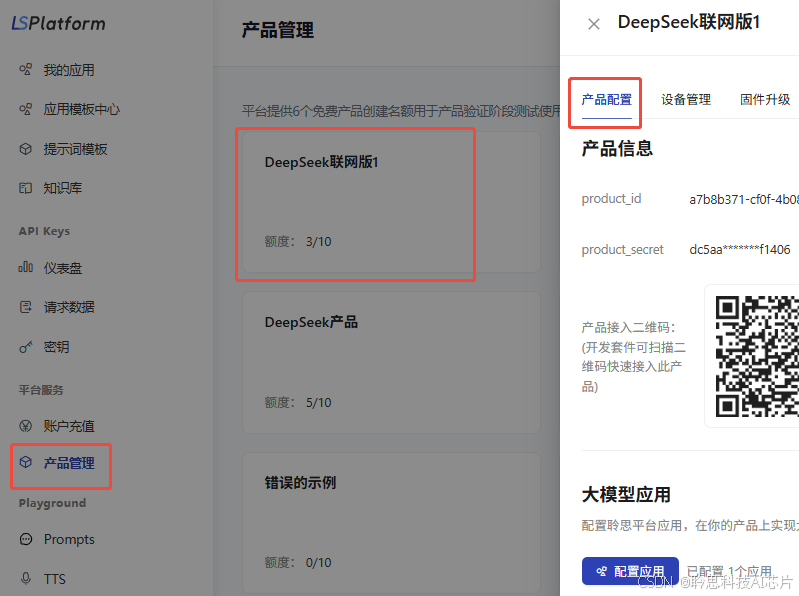Click the Playground section label
799x596 pixels.
[52, 503]
